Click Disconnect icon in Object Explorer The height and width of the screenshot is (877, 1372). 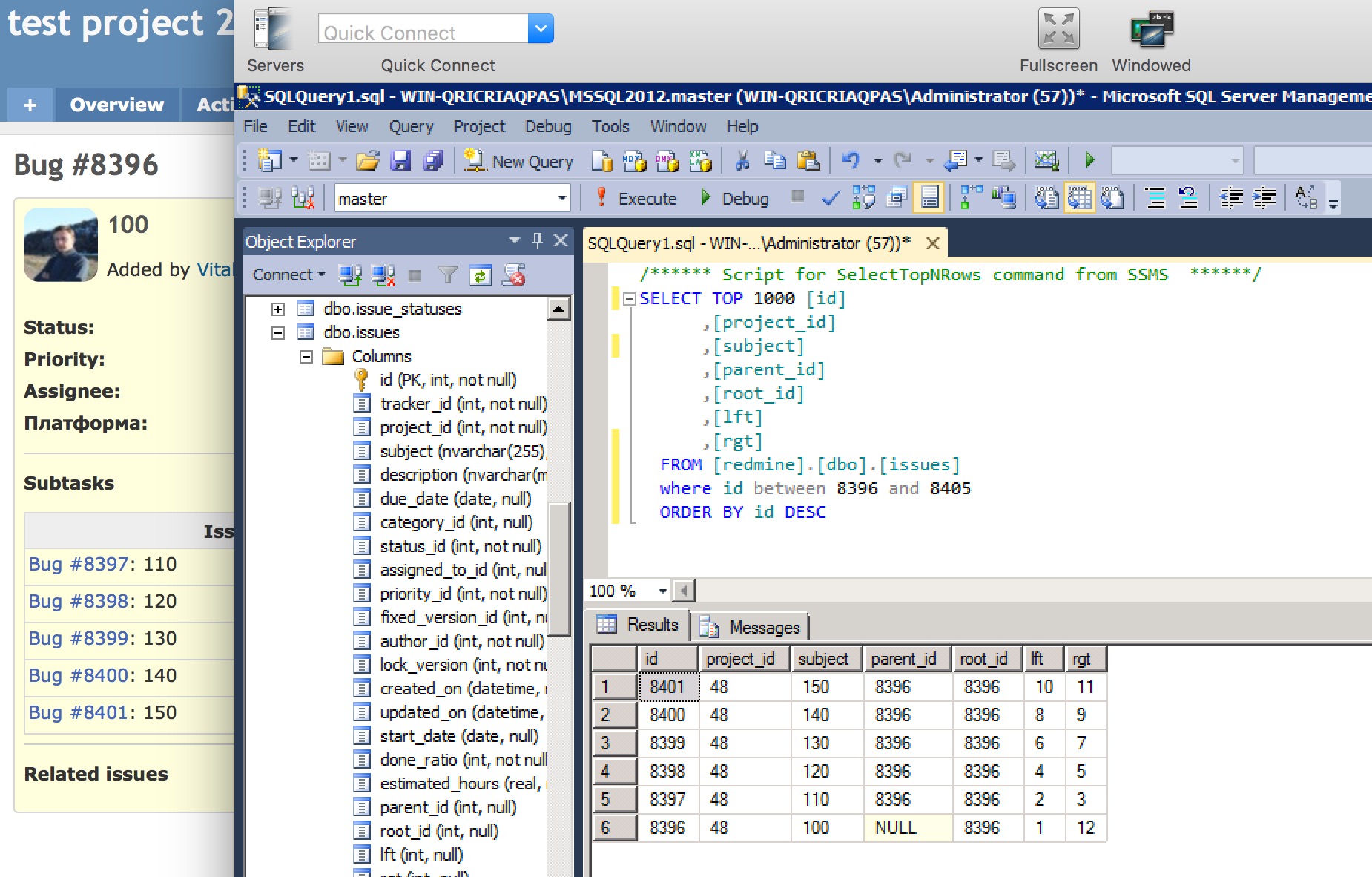383,275
